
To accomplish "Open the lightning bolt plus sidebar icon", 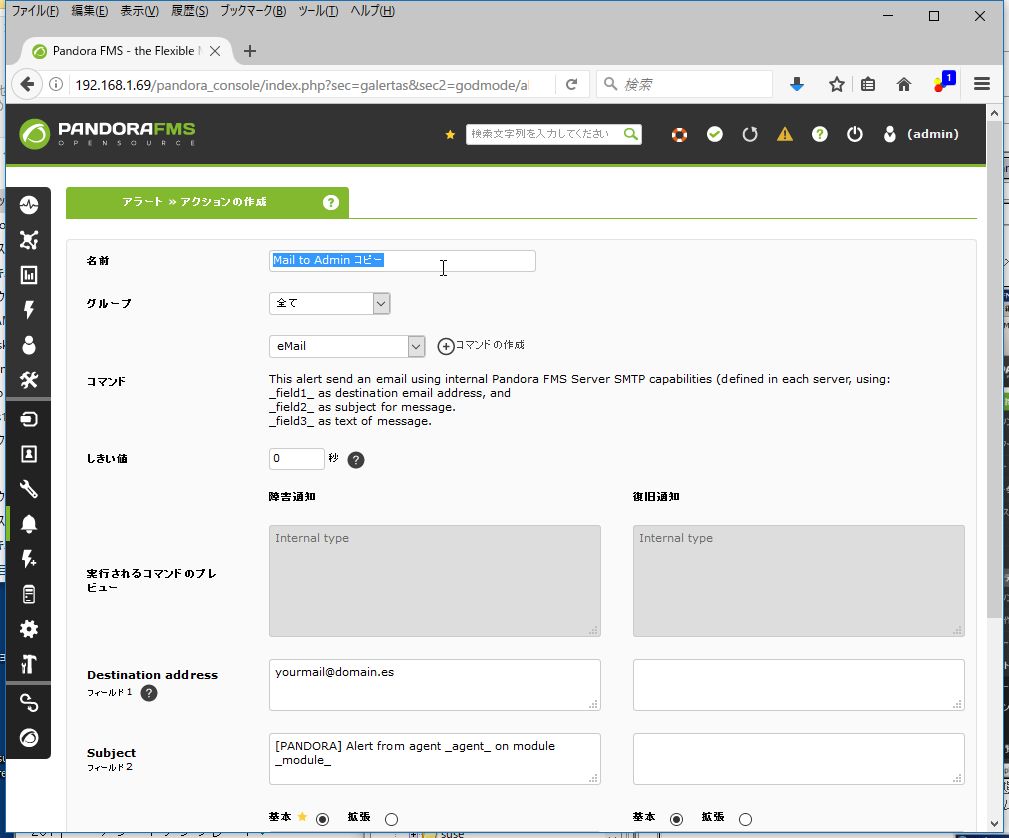I will 29,559.
